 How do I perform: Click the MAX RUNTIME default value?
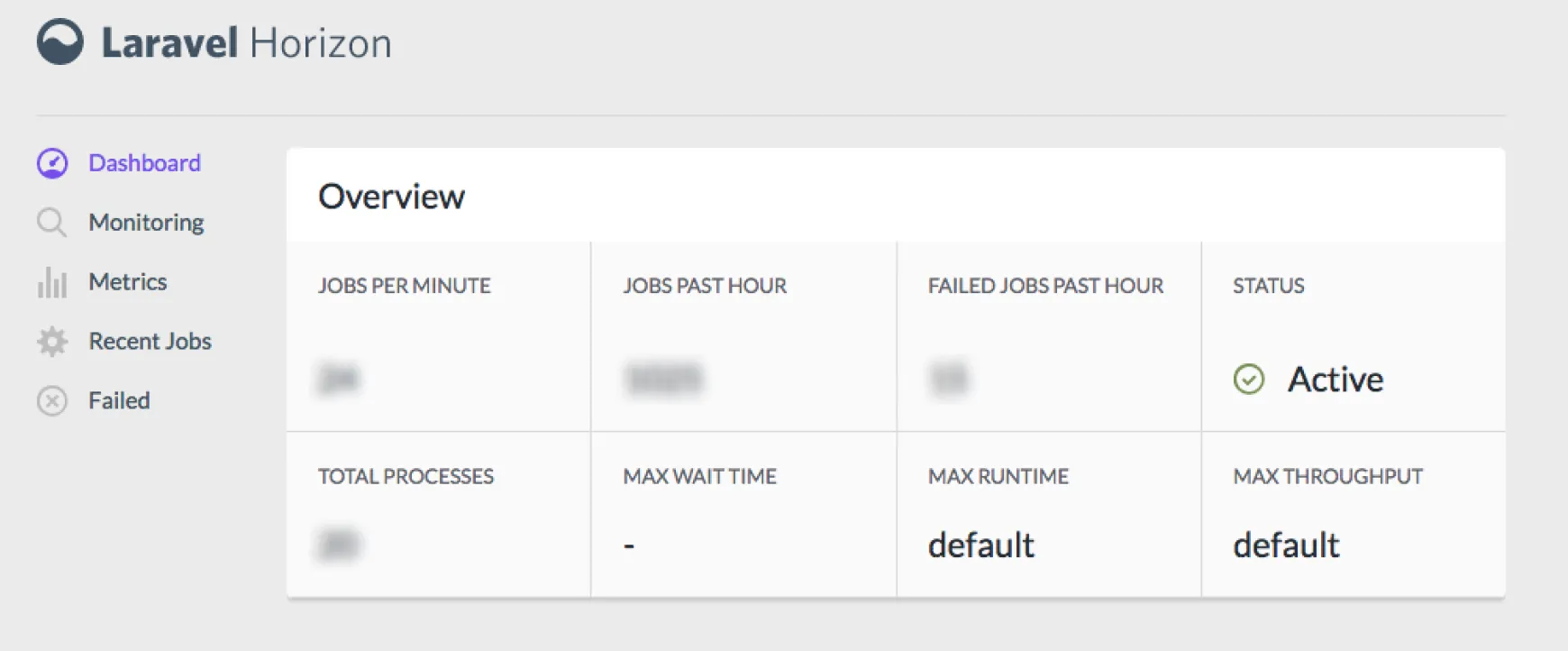click(980, 544)
